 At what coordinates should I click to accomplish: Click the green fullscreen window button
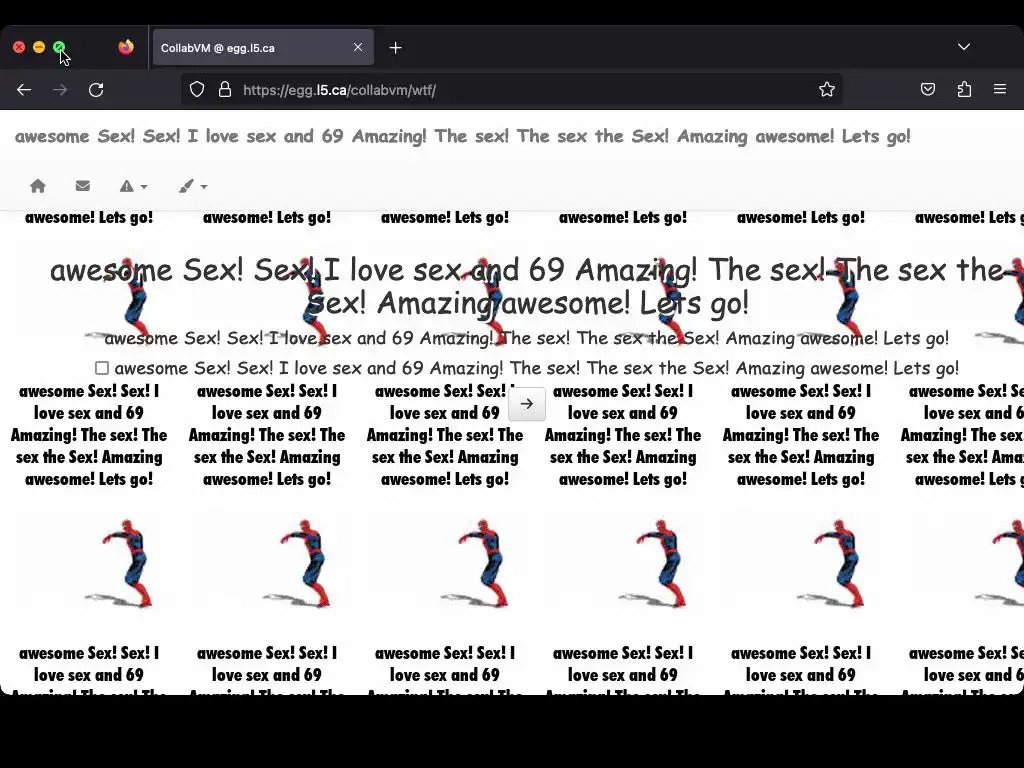coord(59,47)
